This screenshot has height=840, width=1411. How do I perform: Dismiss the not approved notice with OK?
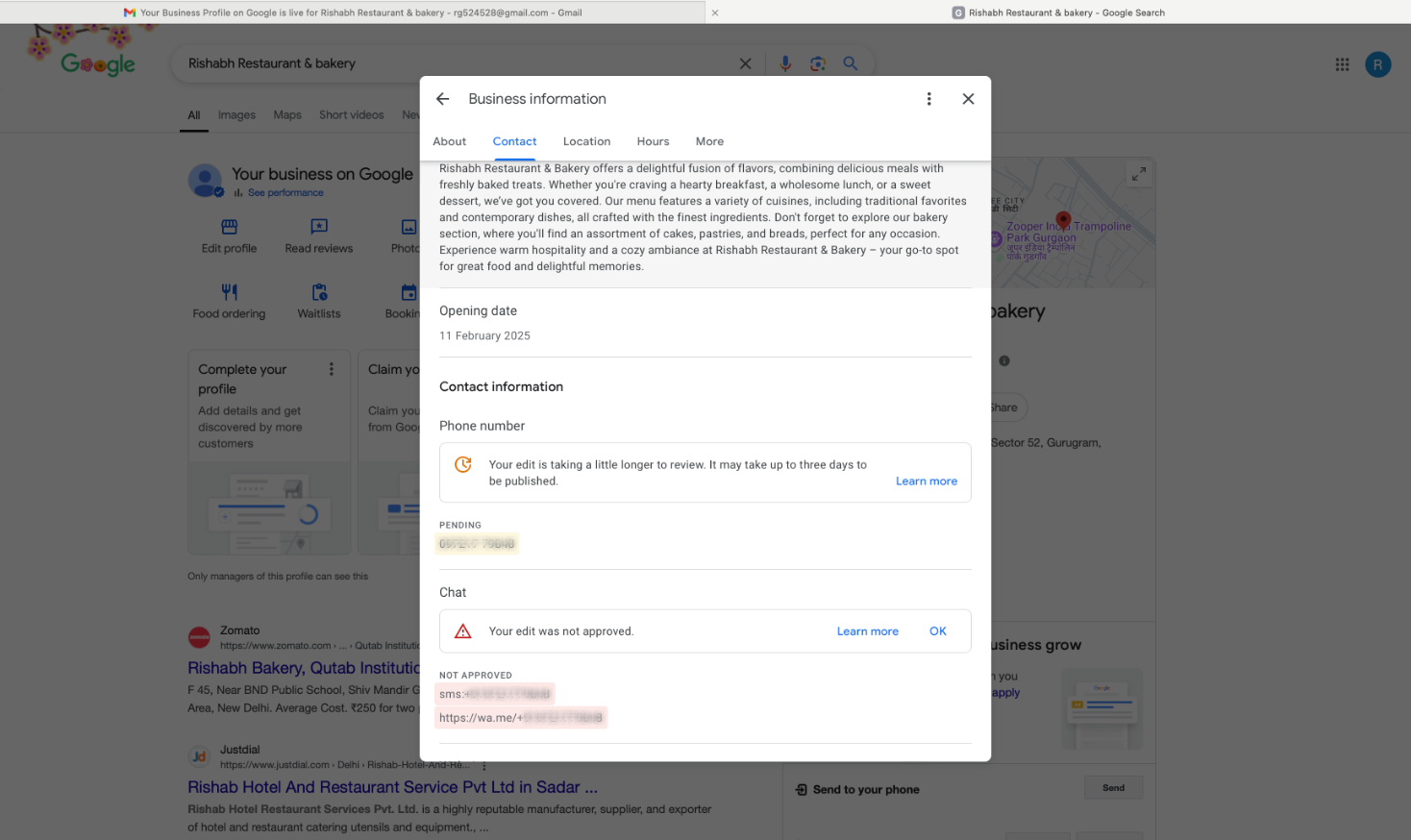938,631
